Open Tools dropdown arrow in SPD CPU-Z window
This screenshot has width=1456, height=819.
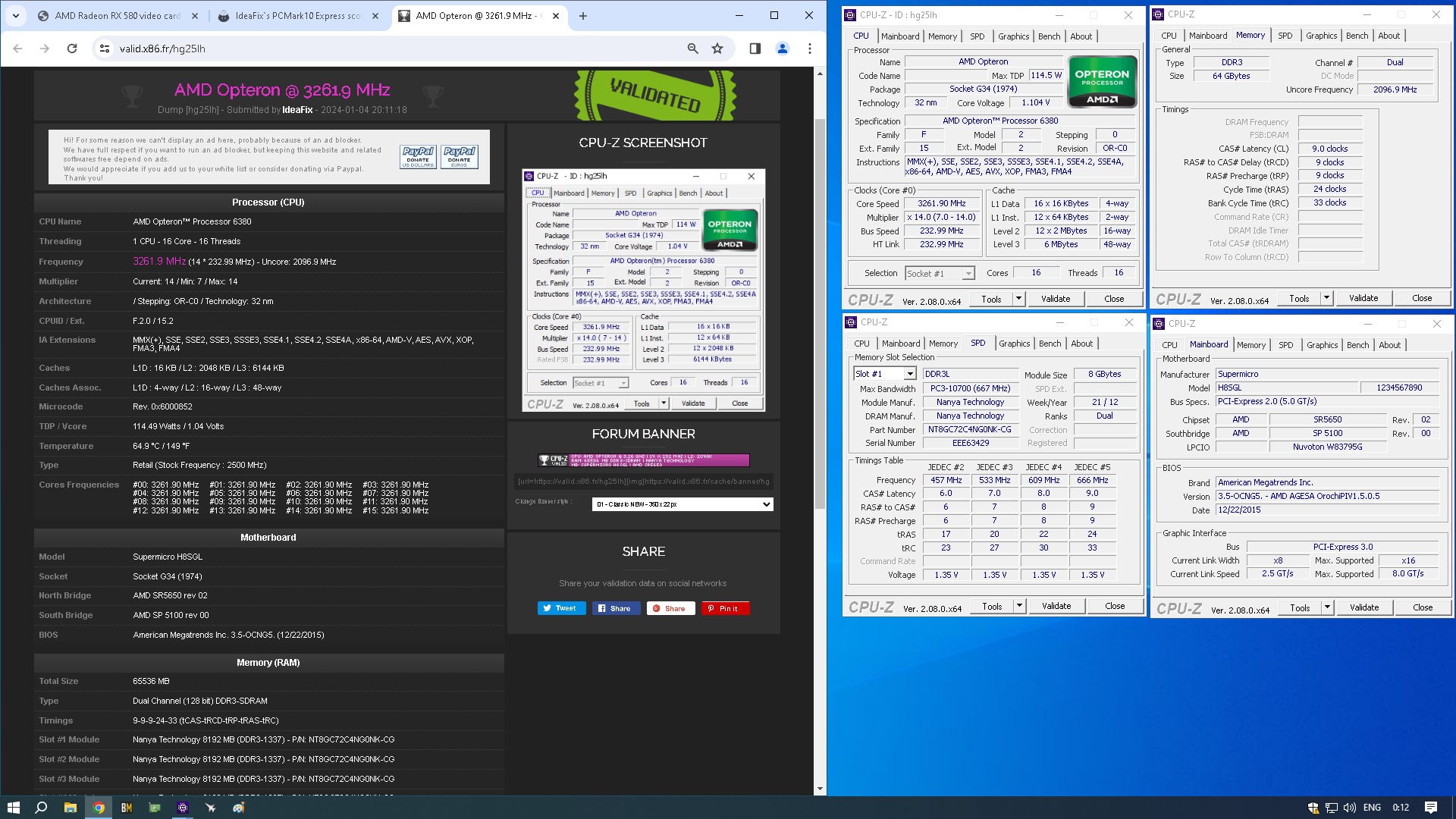(x=1019, y=606)
